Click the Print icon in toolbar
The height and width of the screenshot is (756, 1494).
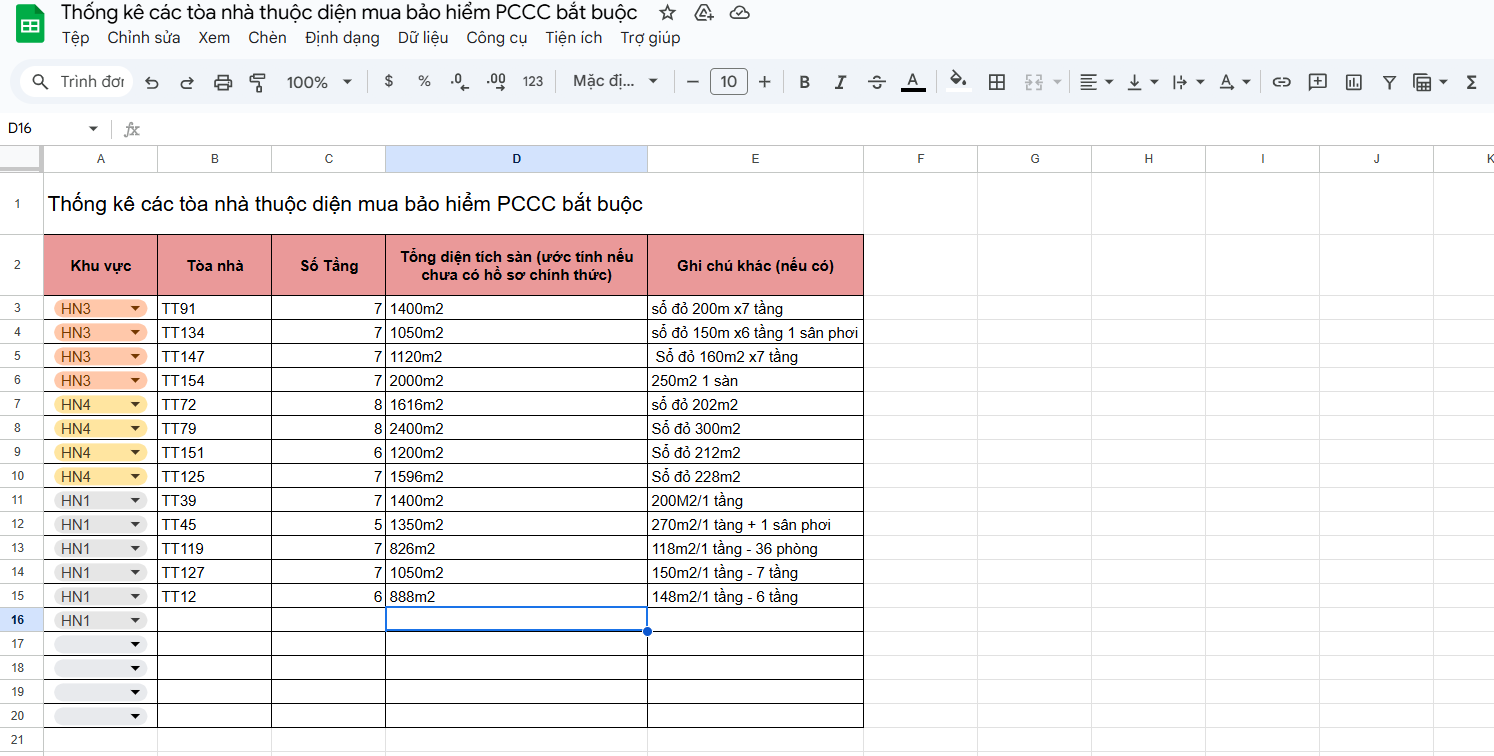(x=223, y=82)
